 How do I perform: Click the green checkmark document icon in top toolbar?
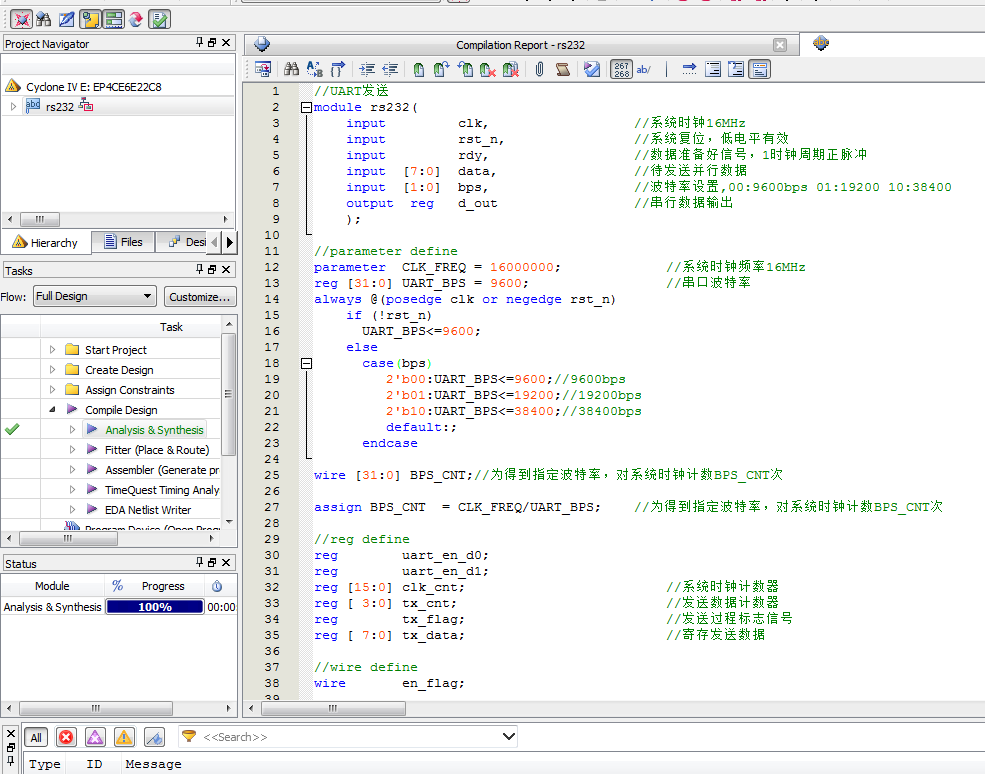click(159, 18)
